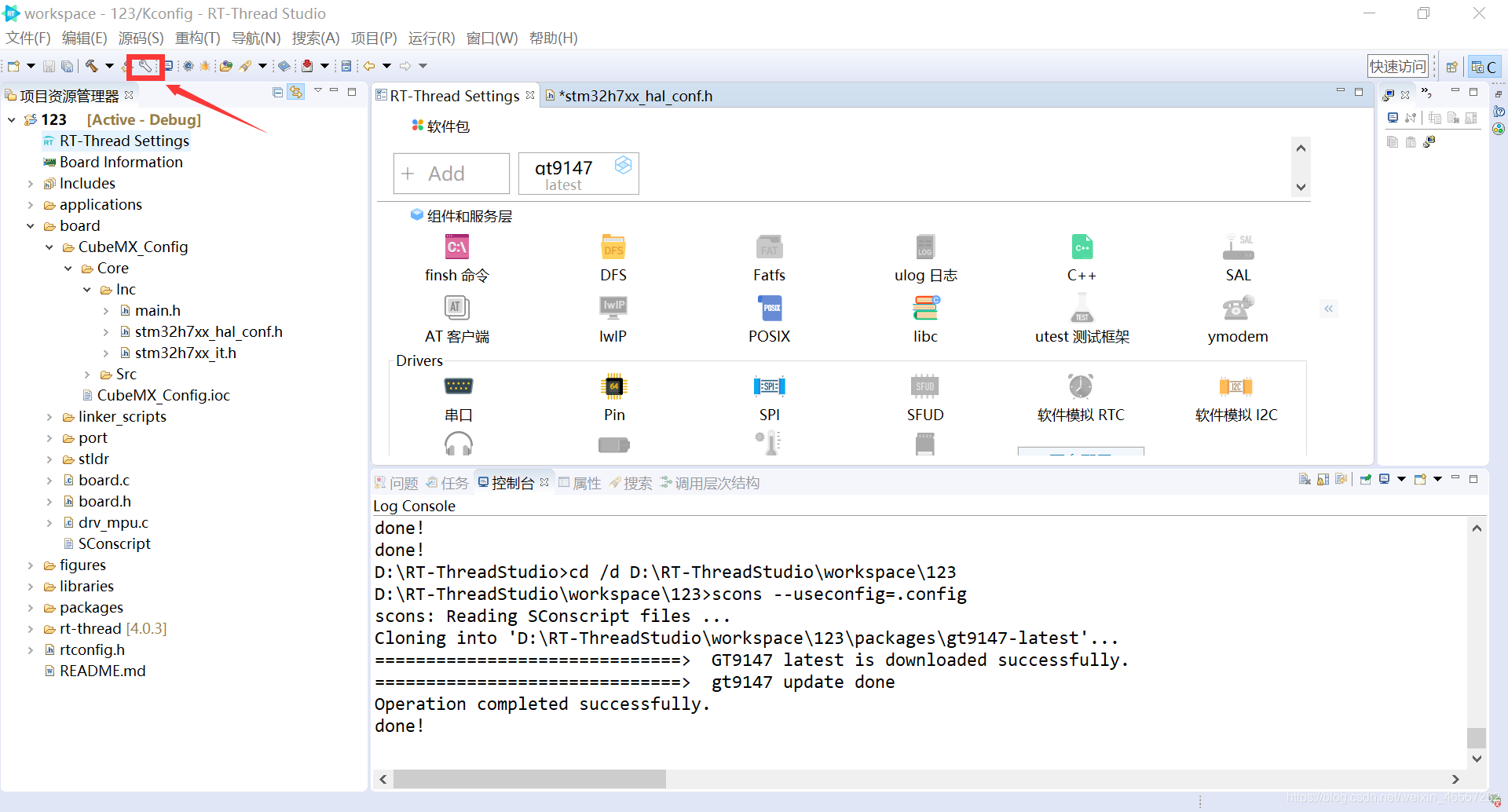Toggle console word wrap
The width and height of the screenshot is (1508, 812).
coord(1341,479)
